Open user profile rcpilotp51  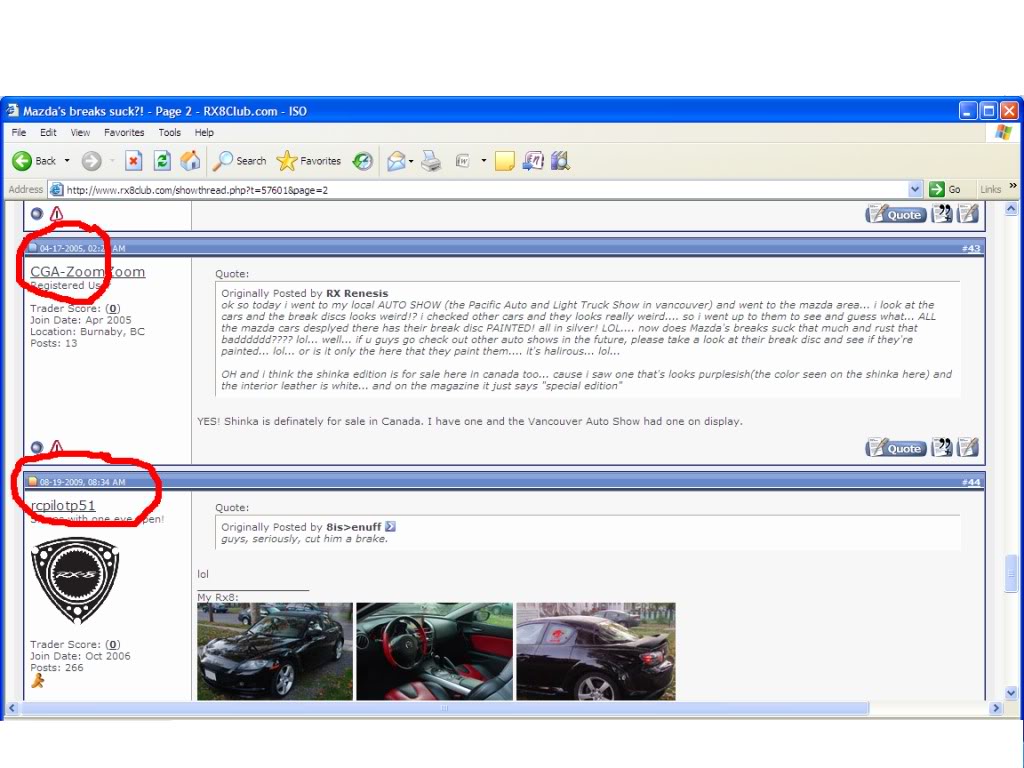63,505
